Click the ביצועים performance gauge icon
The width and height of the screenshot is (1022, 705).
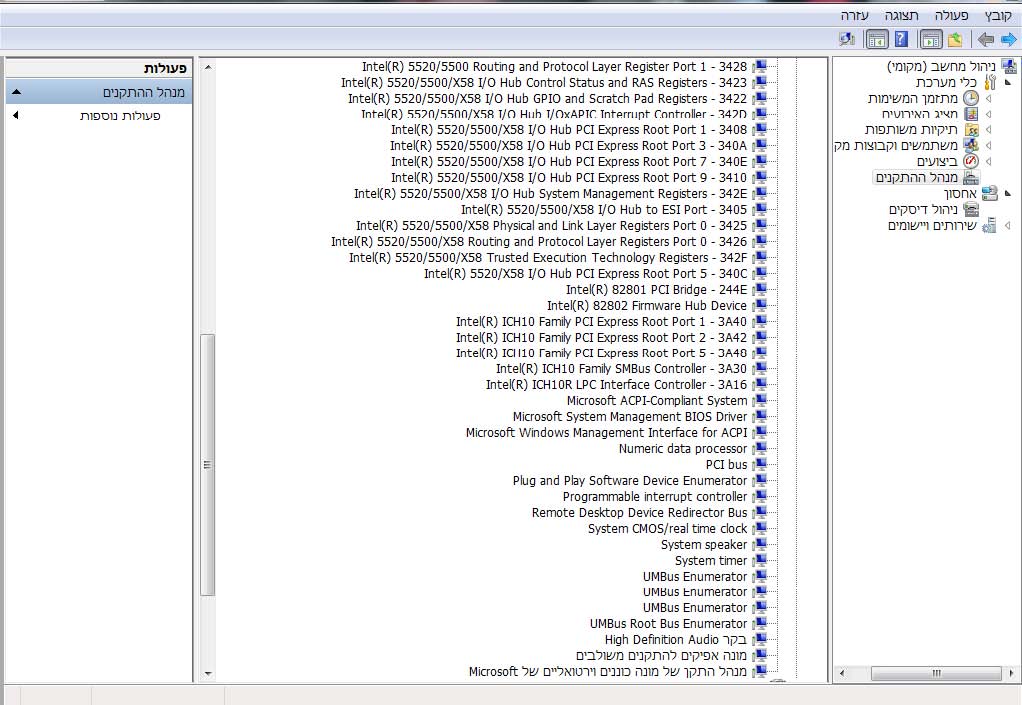(x=971, y=161)
